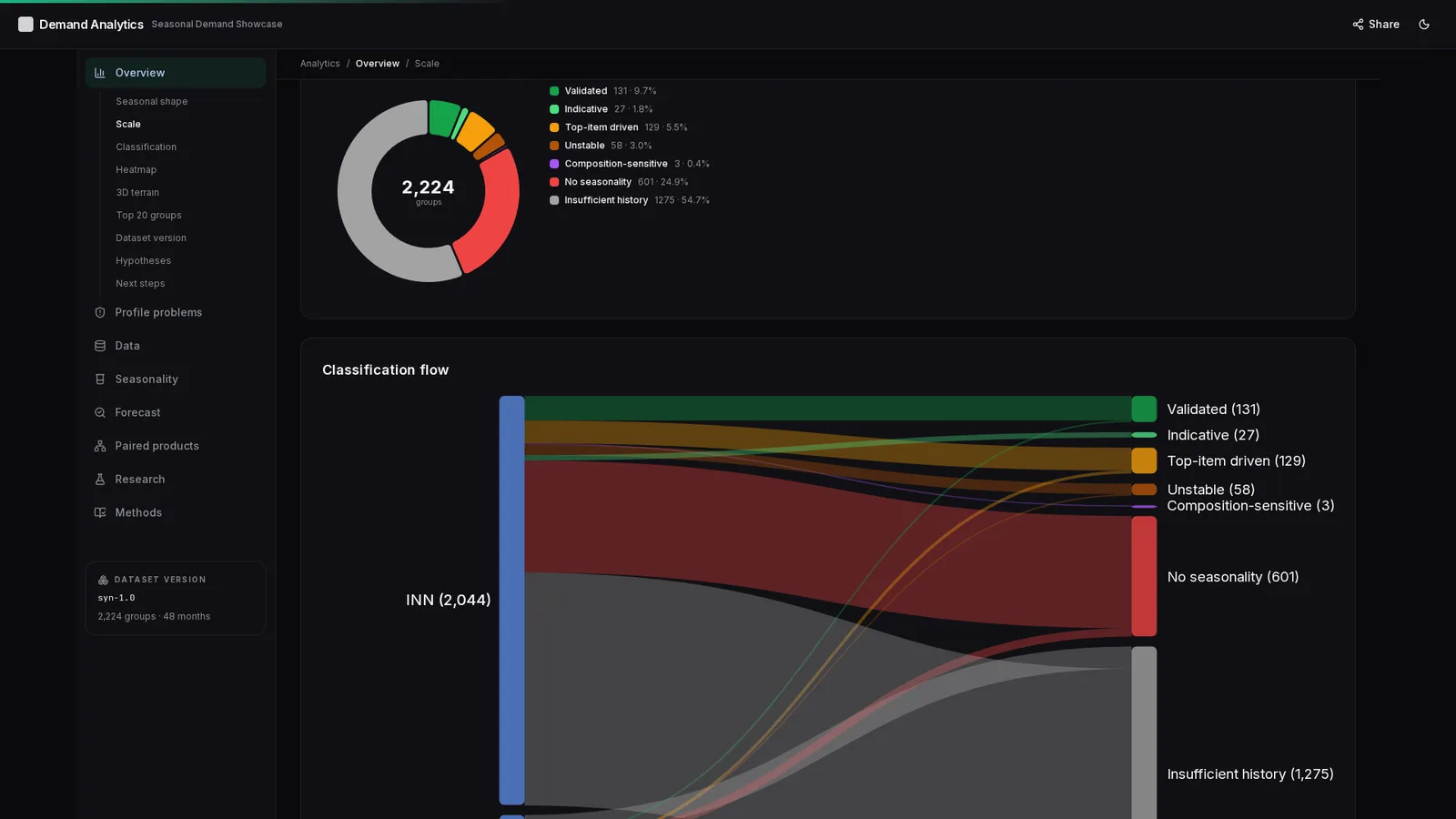Screen dimensions: 1456x819
Task: Click the Seasonality sidebar icon
Action: pyautogui.click(x=100, y=379)
